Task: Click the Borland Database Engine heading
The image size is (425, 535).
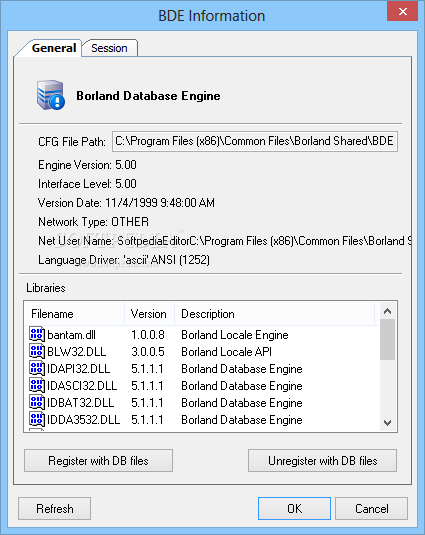Action: [148, 96]
